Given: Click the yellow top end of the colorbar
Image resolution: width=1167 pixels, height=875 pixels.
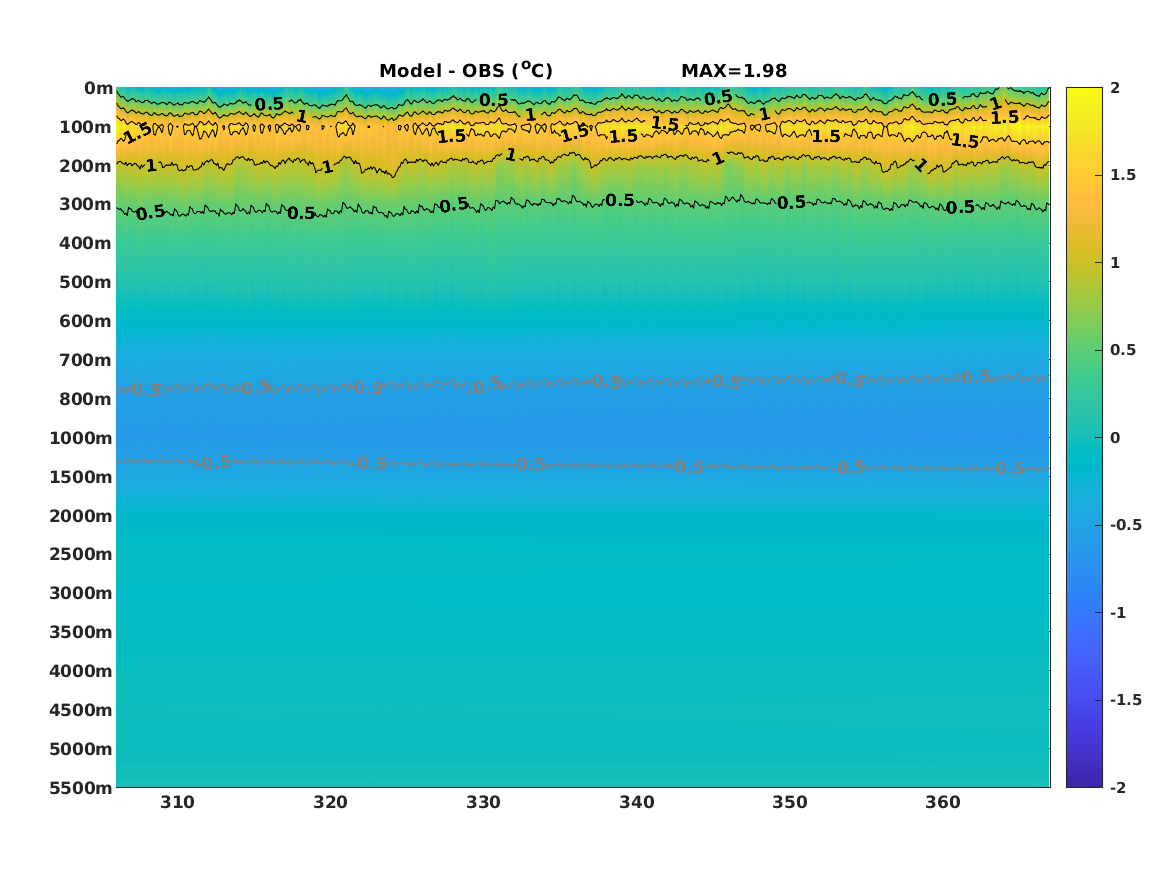Looking at the screenshot, I should click(1084, 93).
